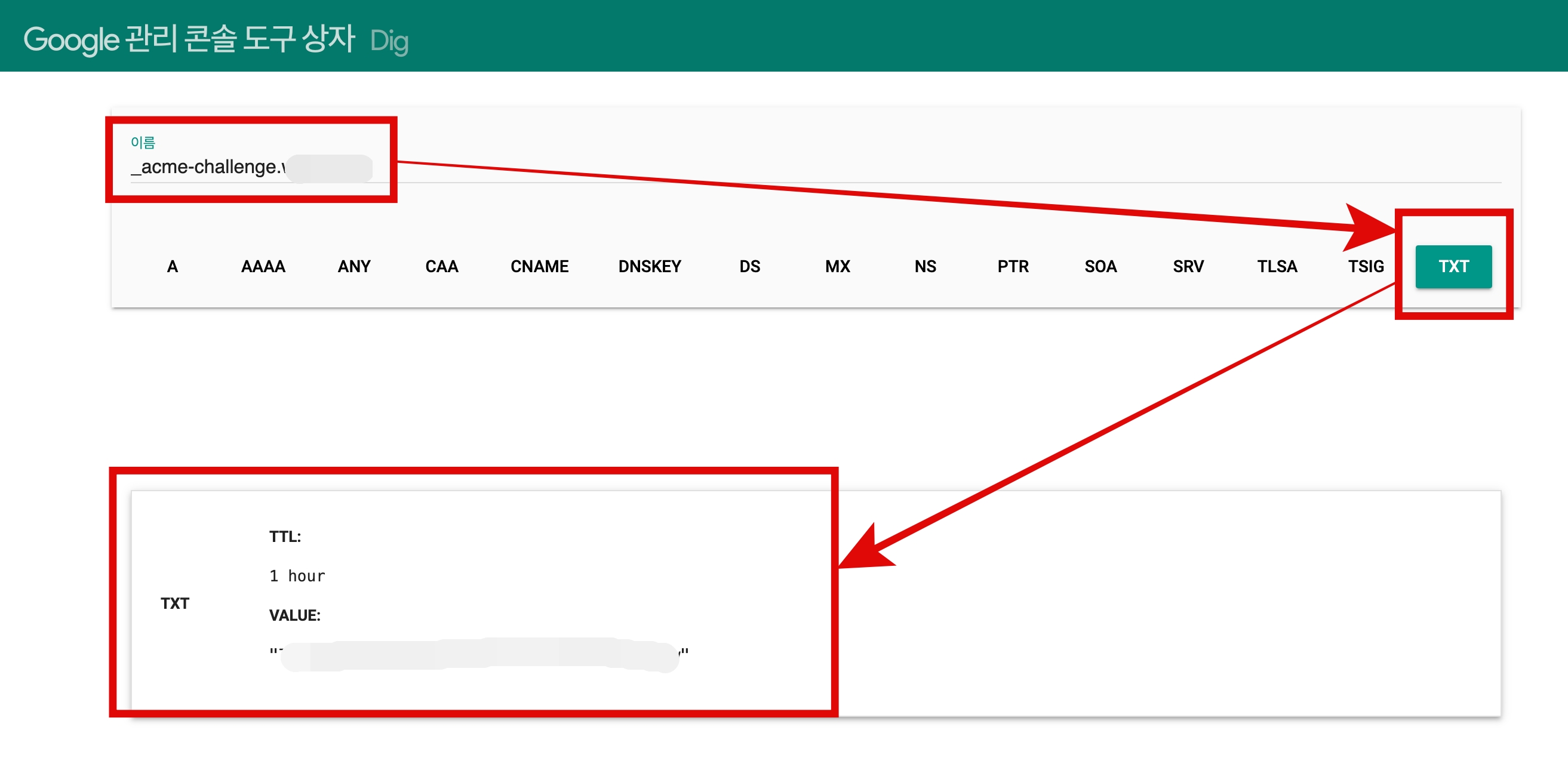This screenshot has height=764, width=1568.
Task: Choose the TSIG record type
Action: [1366, 266]
